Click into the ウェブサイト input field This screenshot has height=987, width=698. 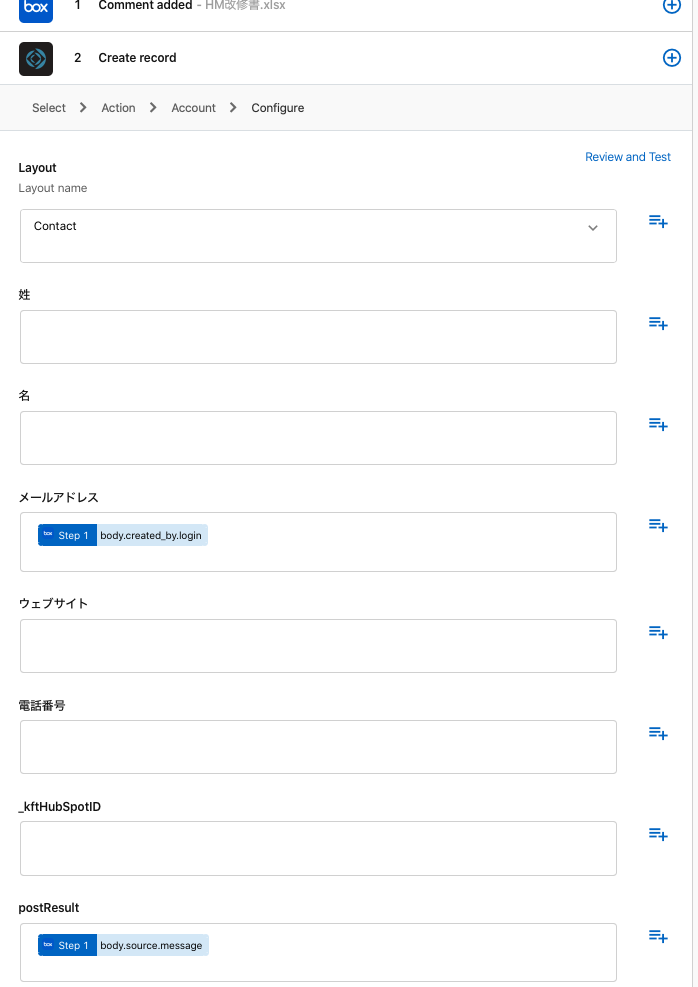click(318, 646)
